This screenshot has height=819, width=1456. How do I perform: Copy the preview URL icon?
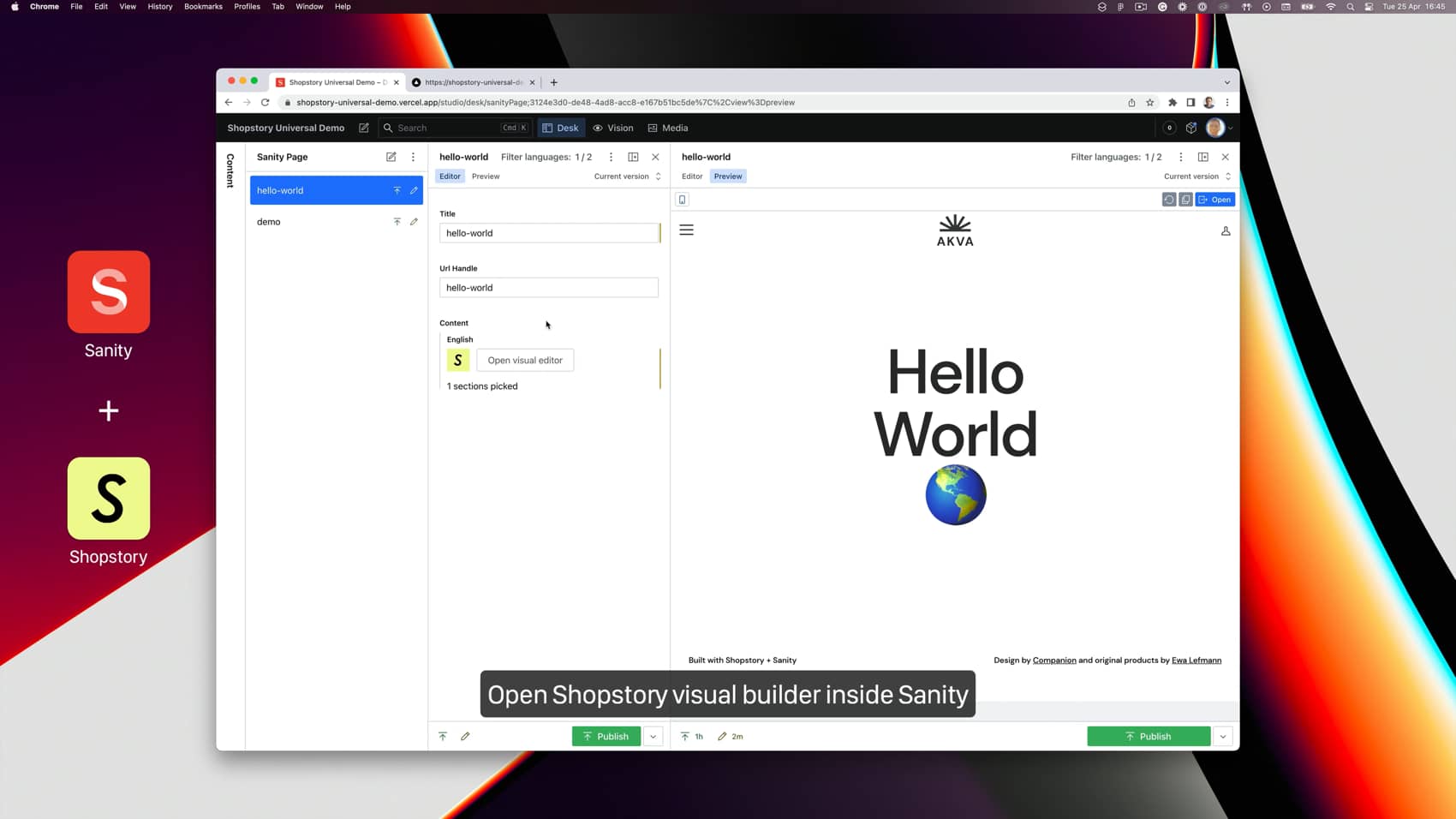[1185, 200]
